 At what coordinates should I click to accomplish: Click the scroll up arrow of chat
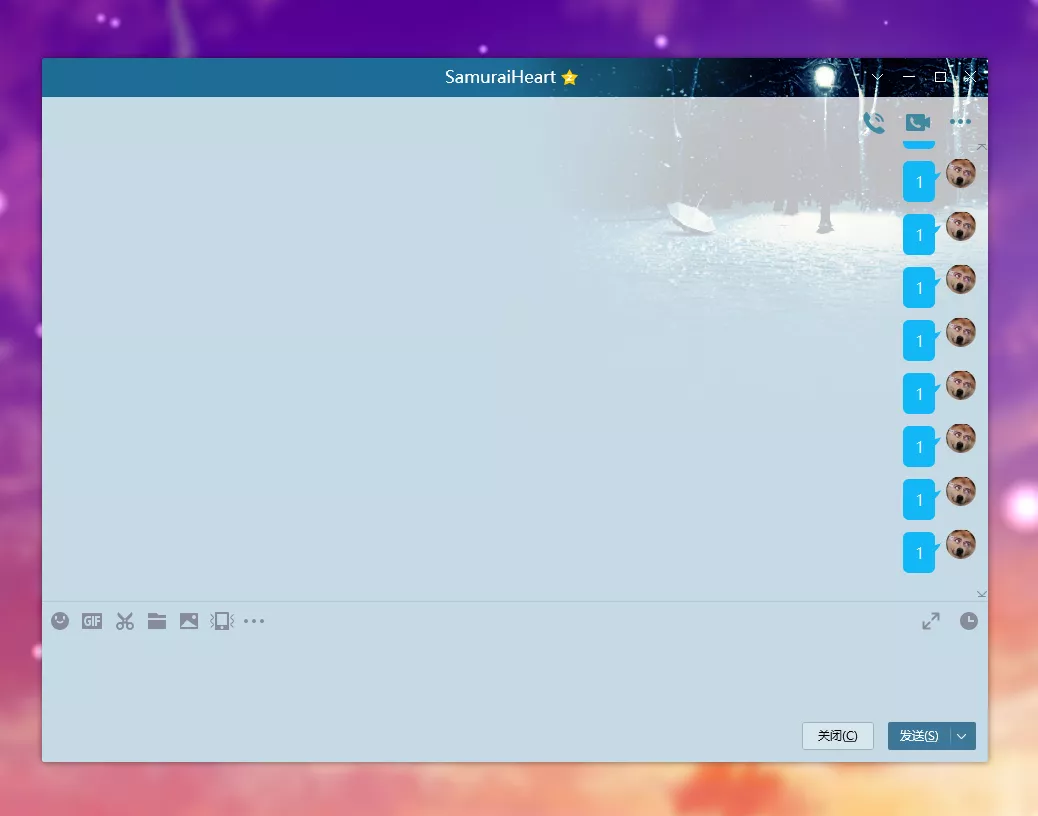(982, 146)
